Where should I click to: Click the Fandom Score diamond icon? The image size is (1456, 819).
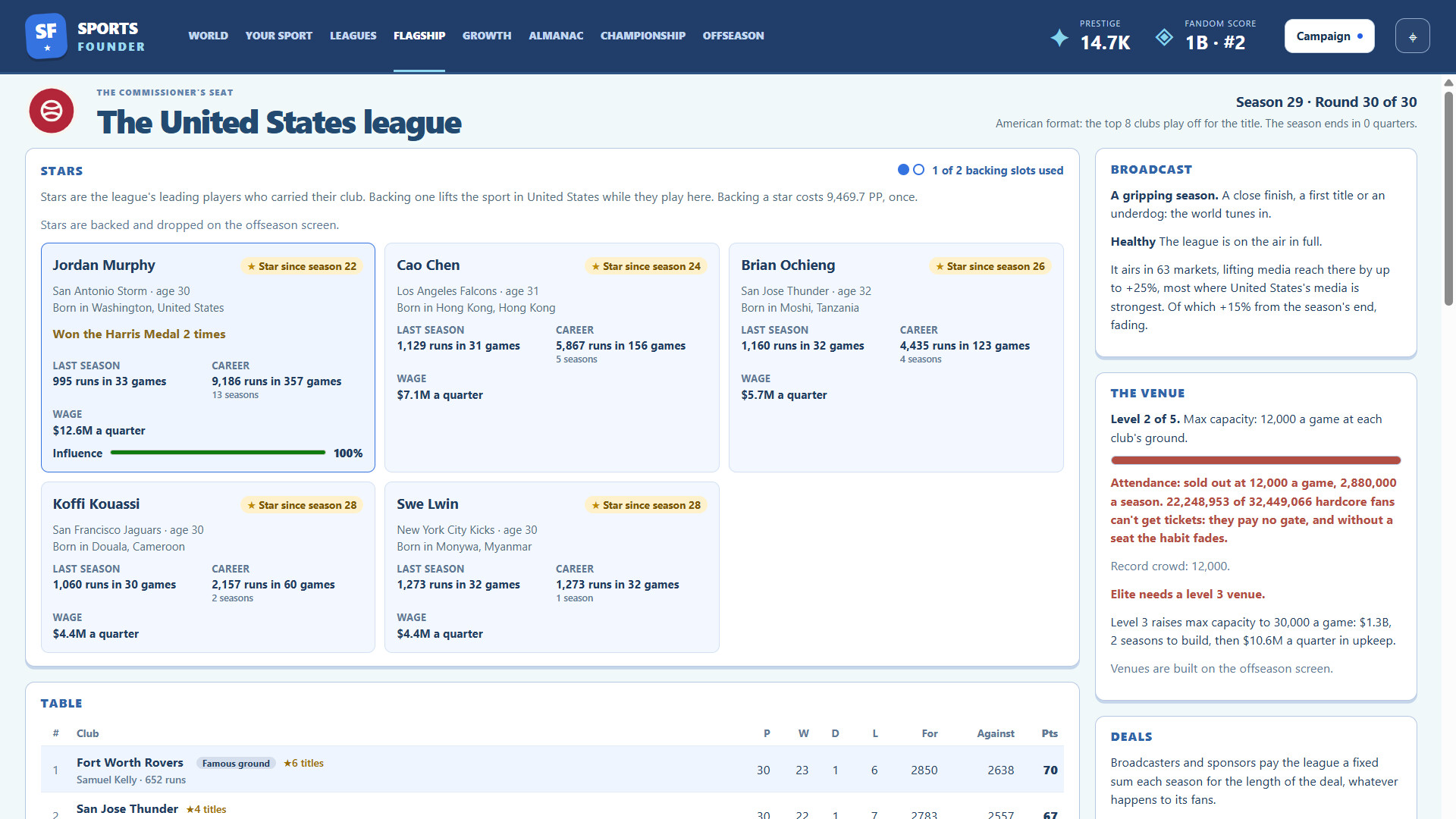[x=1164, y=37]
